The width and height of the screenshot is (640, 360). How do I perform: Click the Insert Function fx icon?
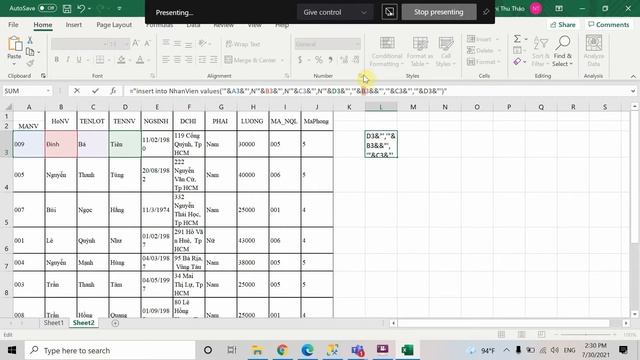click(113, 91)
